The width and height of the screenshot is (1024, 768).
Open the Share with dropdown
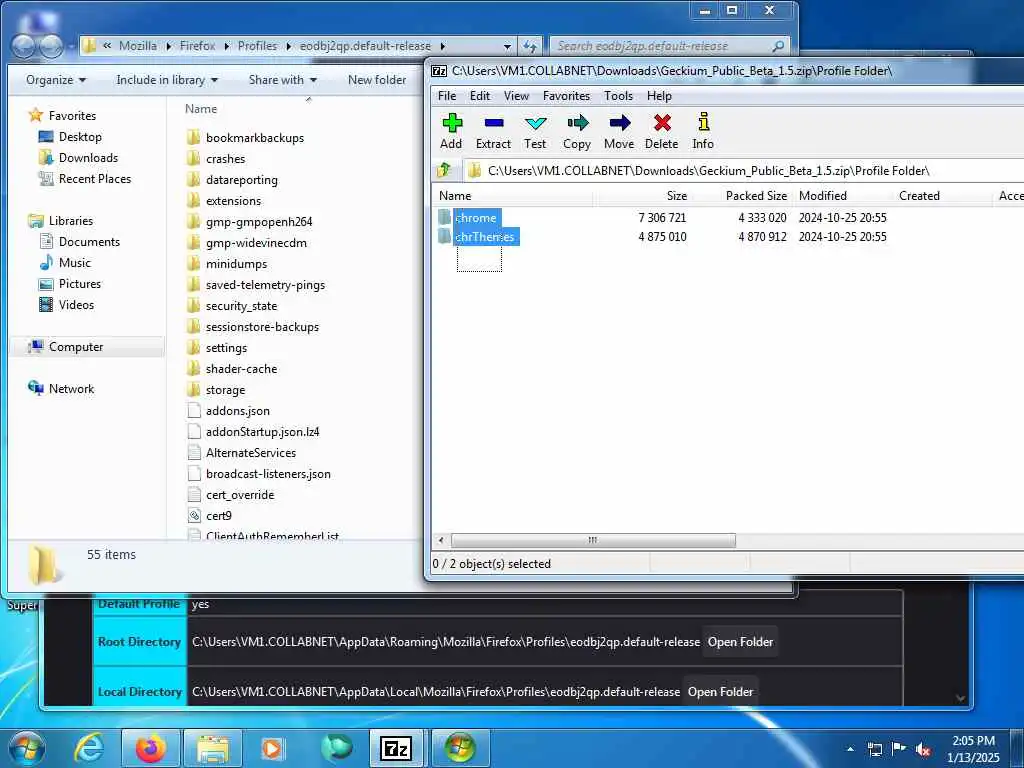(283, 80)
